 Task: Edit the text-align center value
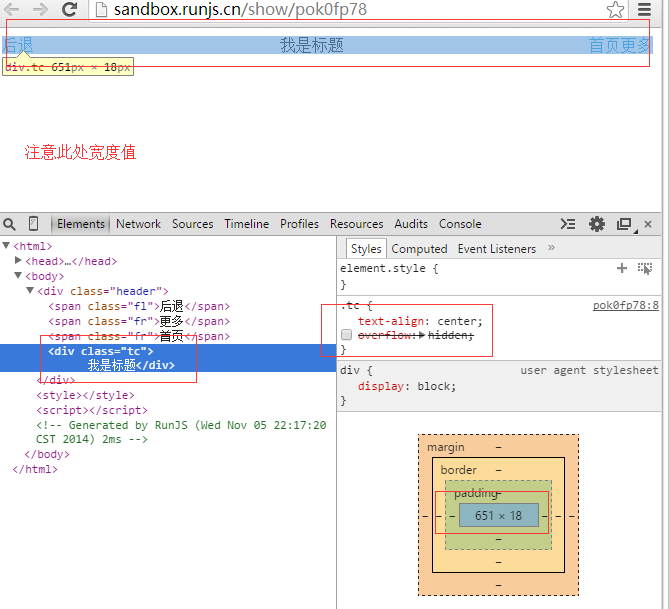click(460, 321)
